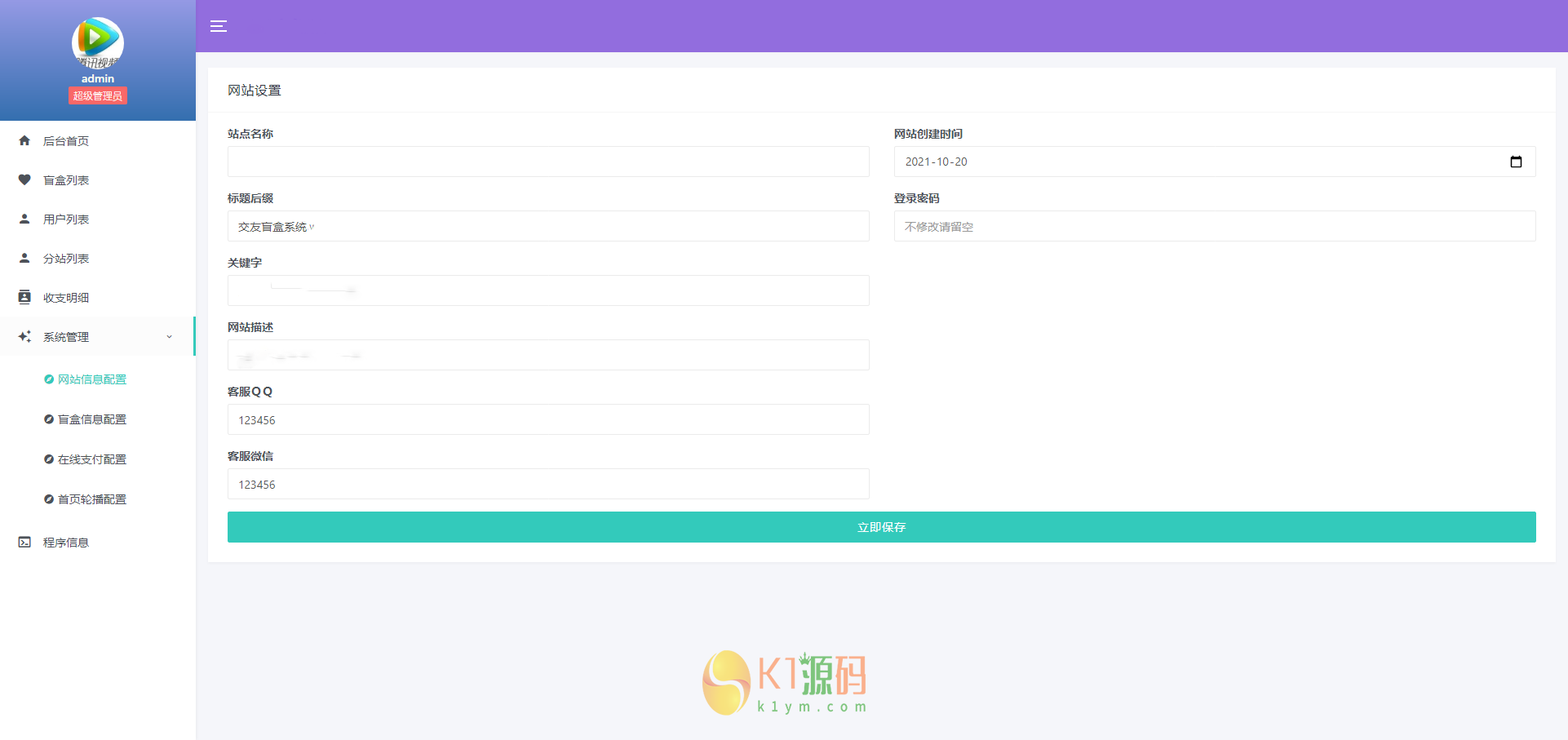
Task: Focus the 网站描述 input field
Action: click(548, 355)
